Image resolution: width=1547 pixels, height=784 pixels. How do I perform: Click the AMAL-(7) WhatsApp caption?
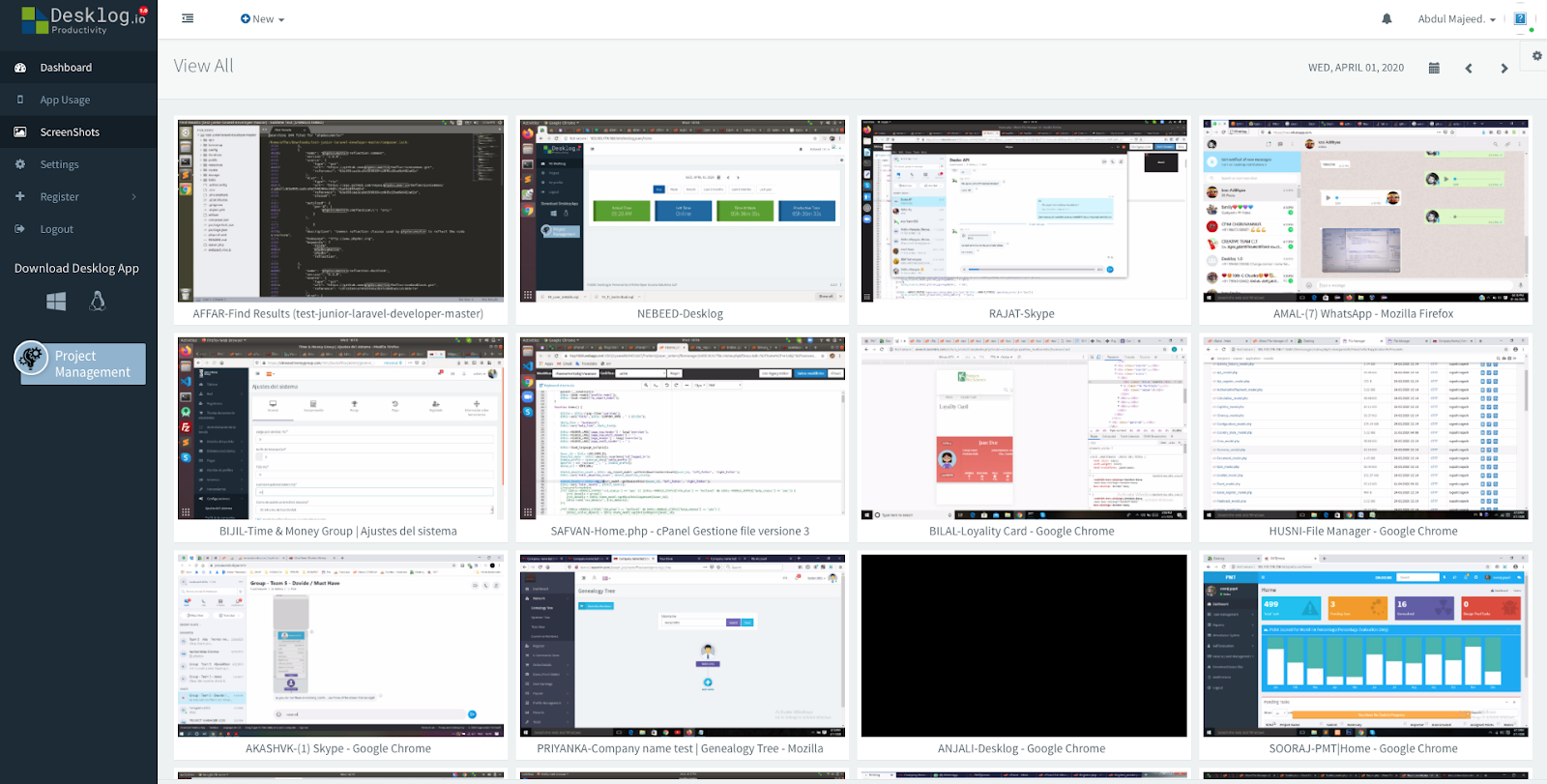click(1363, 314)
